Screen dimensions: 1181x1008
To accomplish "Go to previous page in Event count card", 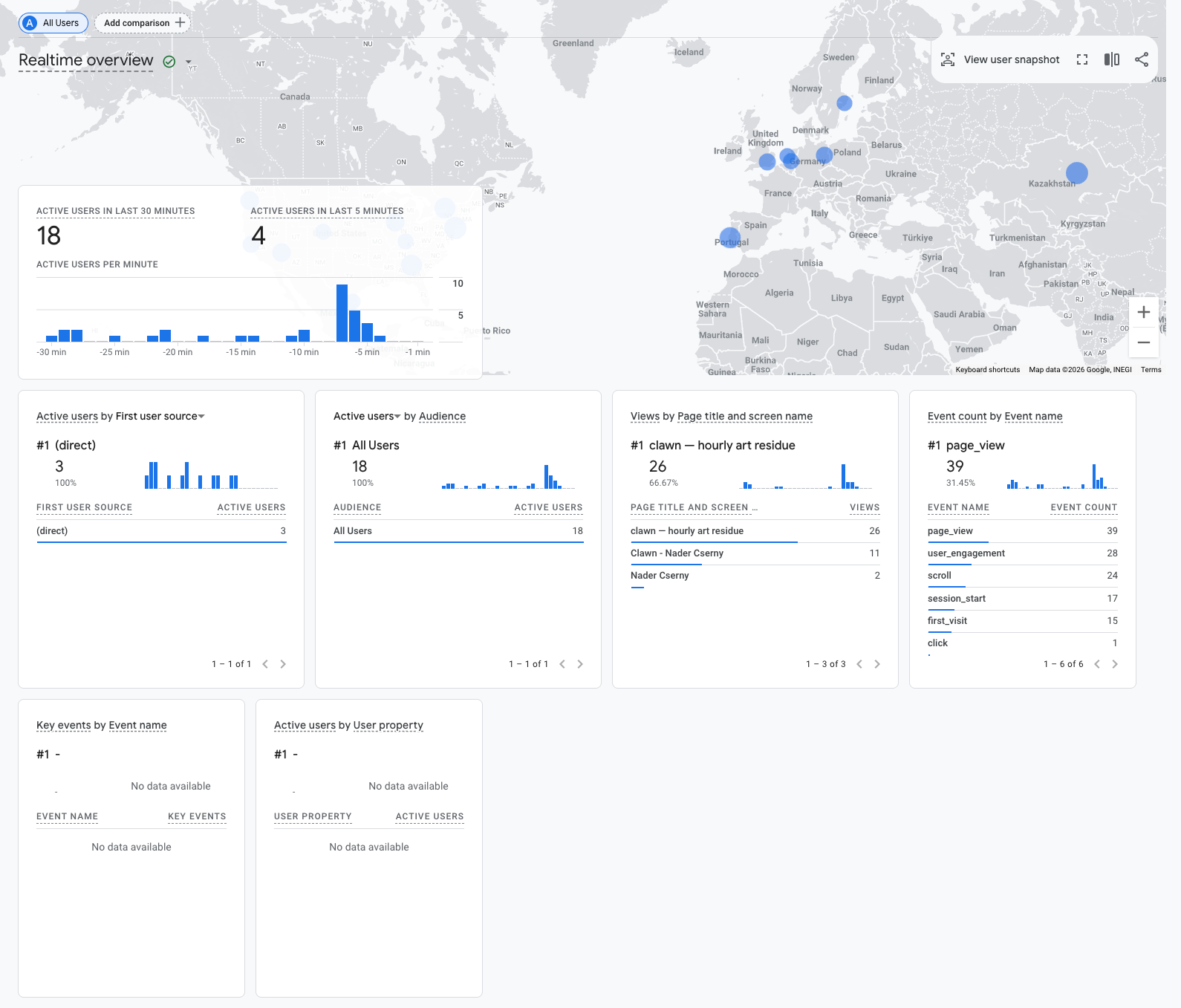I will click(1097, 664).
